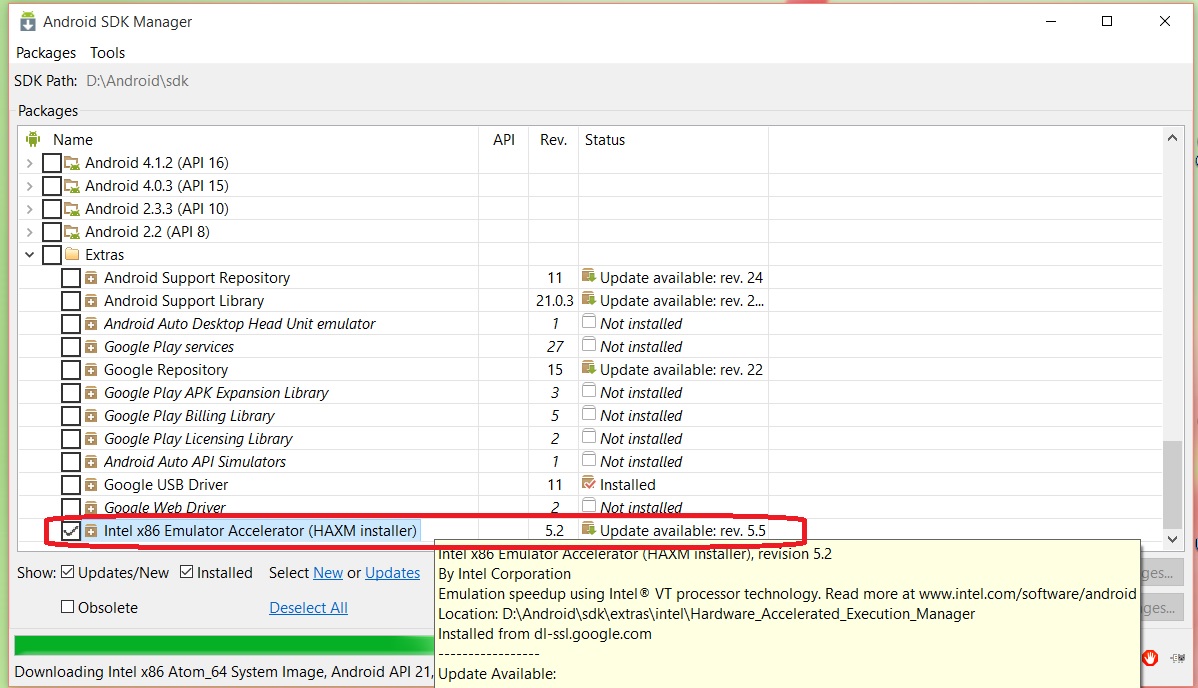This screenshot has width=1198, height=688.
Task: Click the package icon for Android Support Library
Action: [91, 300]
